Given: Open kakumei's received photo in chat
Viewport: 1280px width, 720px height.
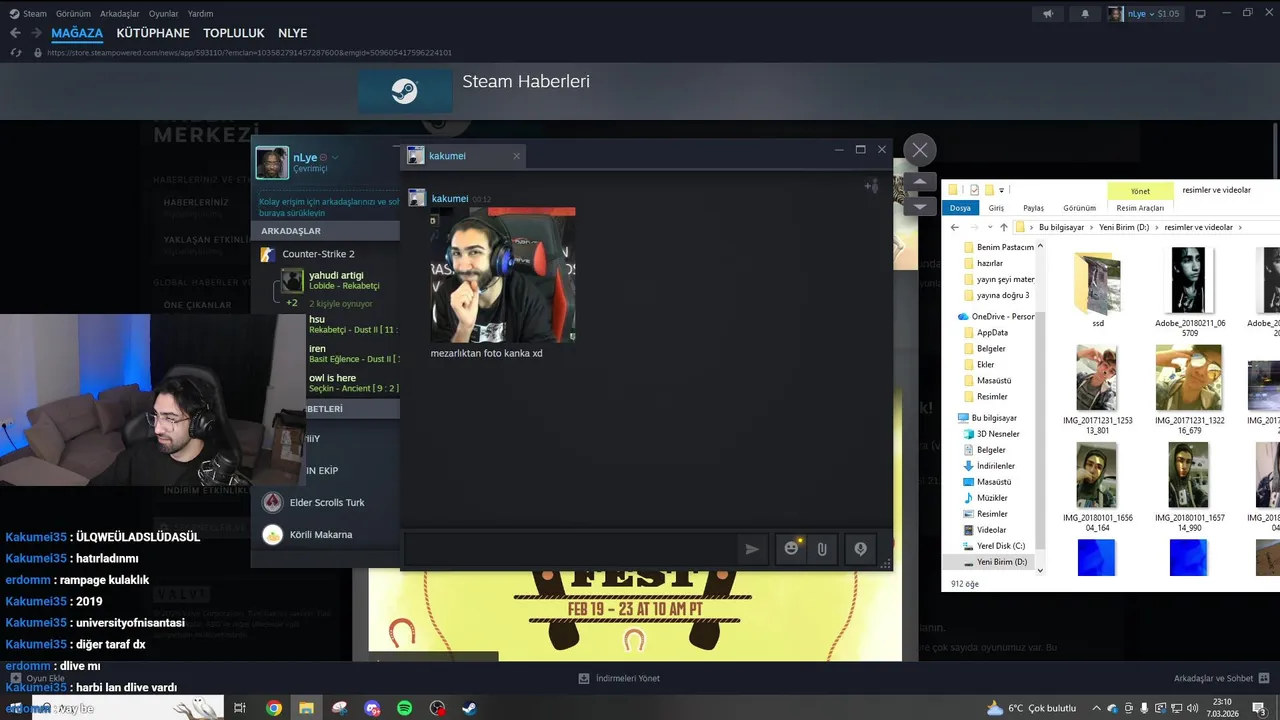Looking at the screenshot, I should 502,274.
